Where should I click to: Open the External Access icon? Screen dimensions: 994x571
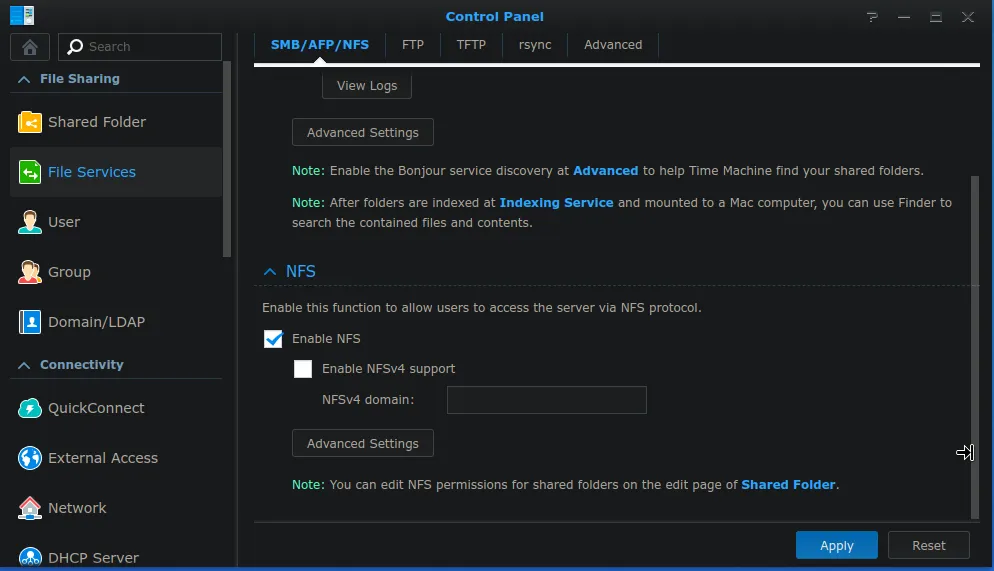pos(30,458)
